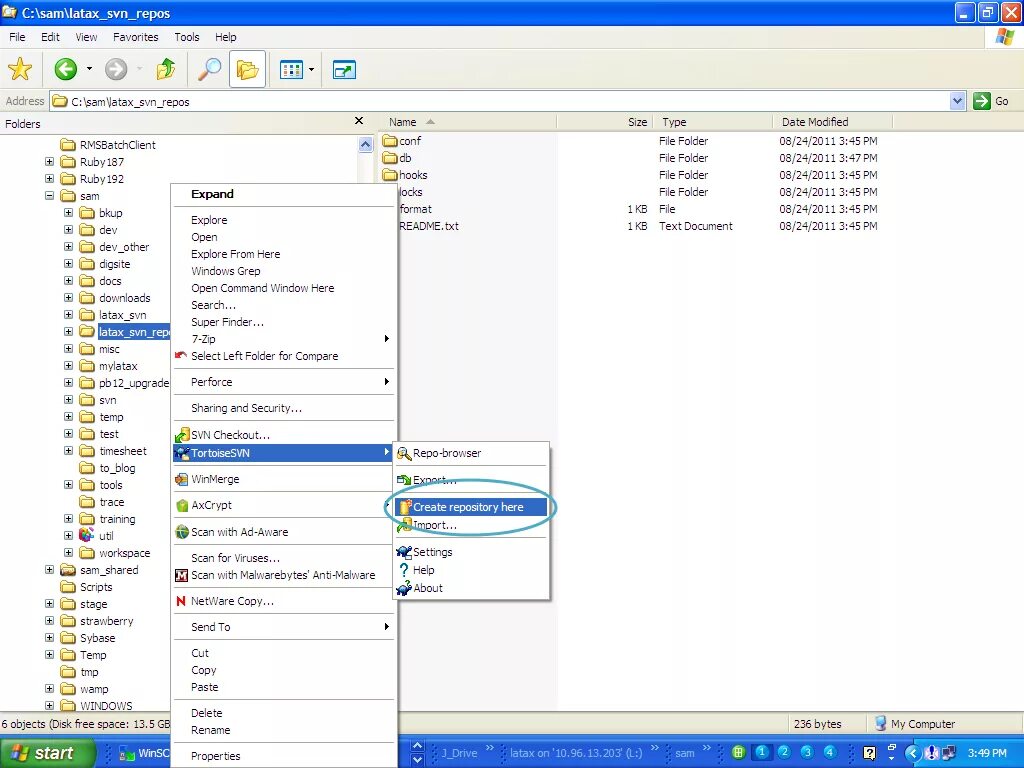Open the Tools menu
This screenshot has width=1024, height=768.
pyautogui.click(x=187, y=37)
